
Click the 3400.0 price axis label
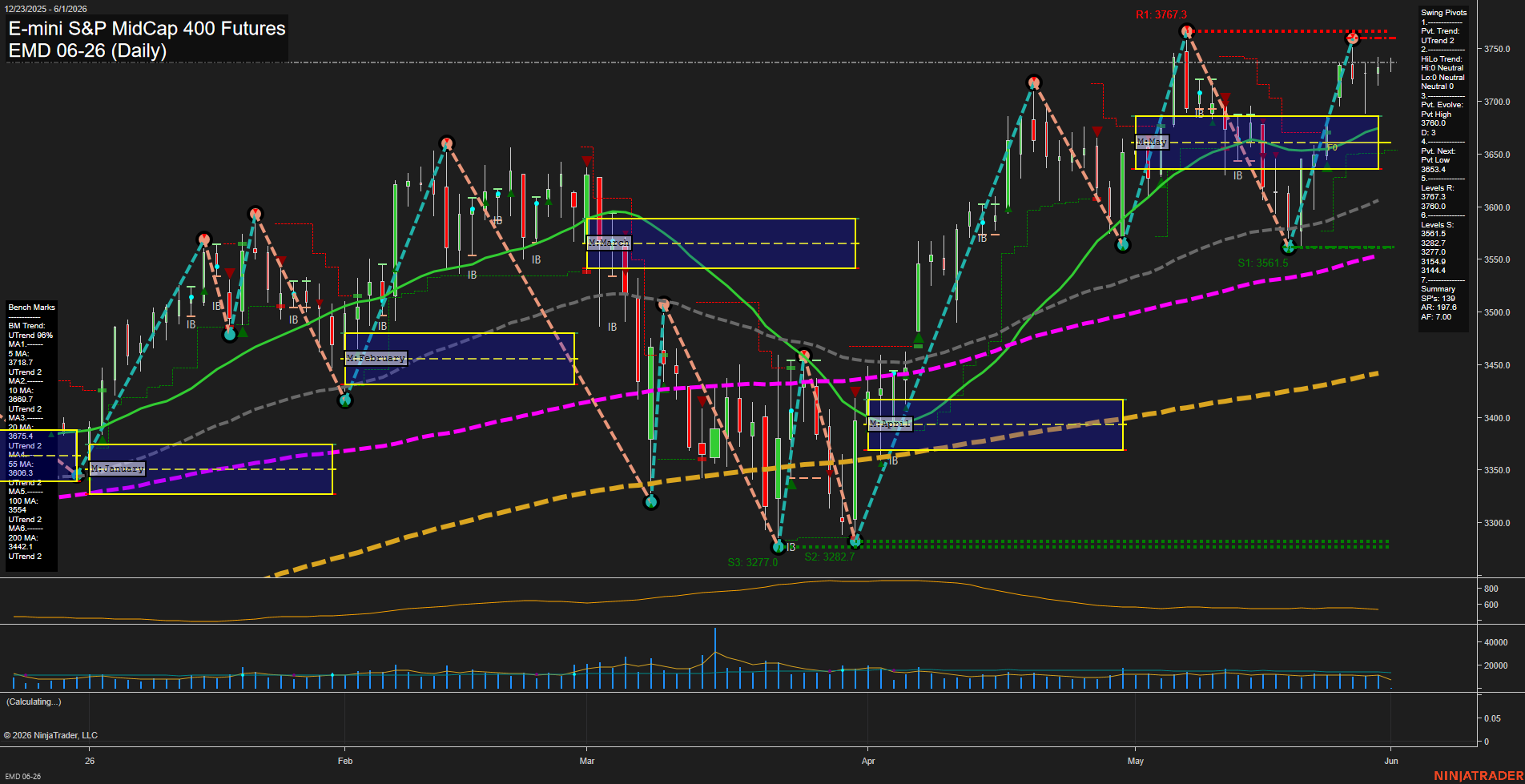(x=1497, y=418)
